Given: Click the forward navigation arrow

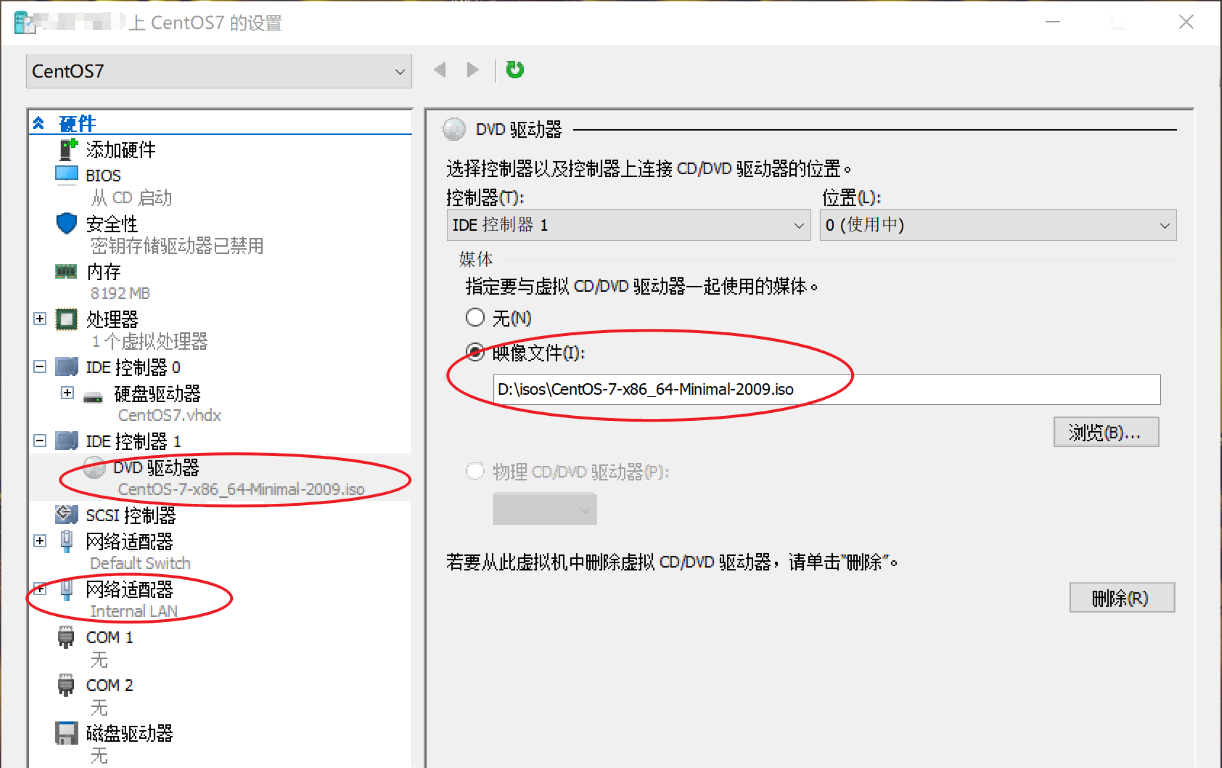Looking at the screenshot, I should pos(473,70).
